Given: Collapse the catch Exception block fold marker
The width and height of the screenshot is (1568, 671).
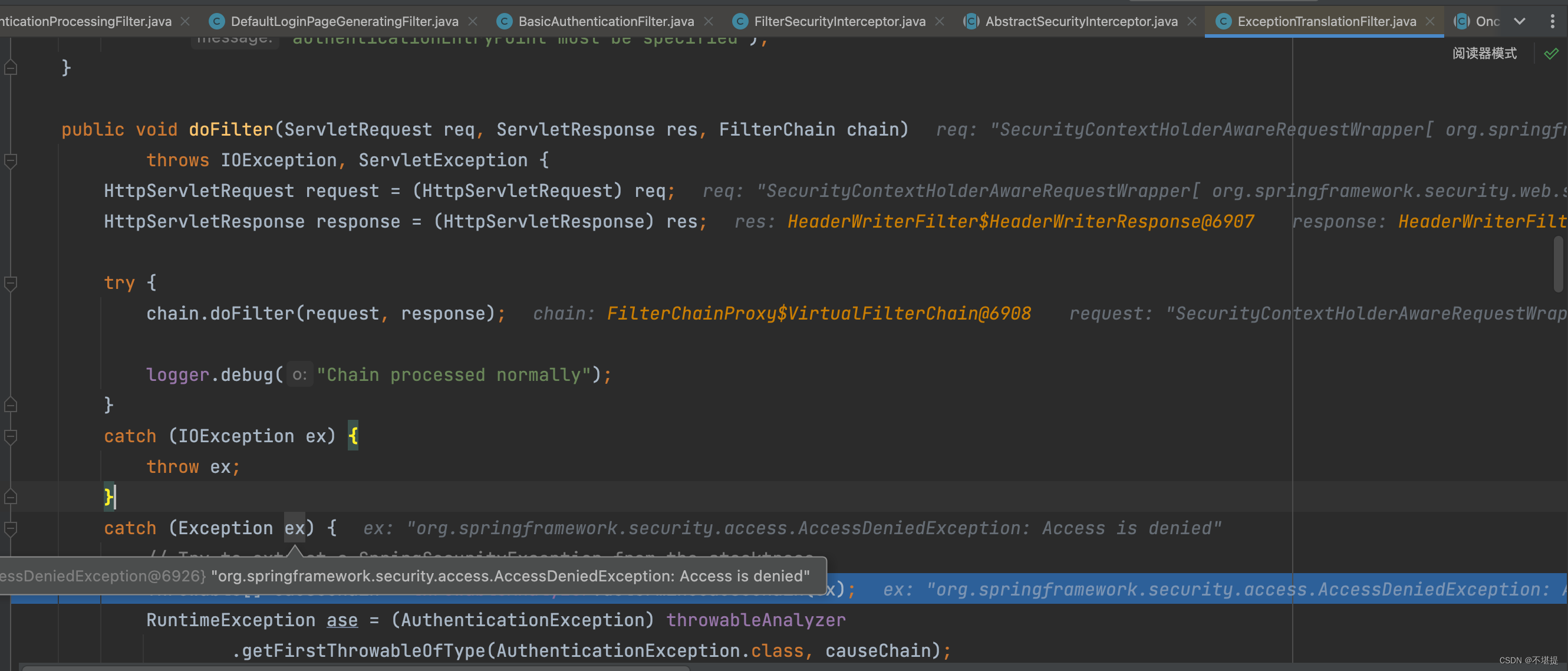Looking at the screenshot, I should tap(11, 528).
